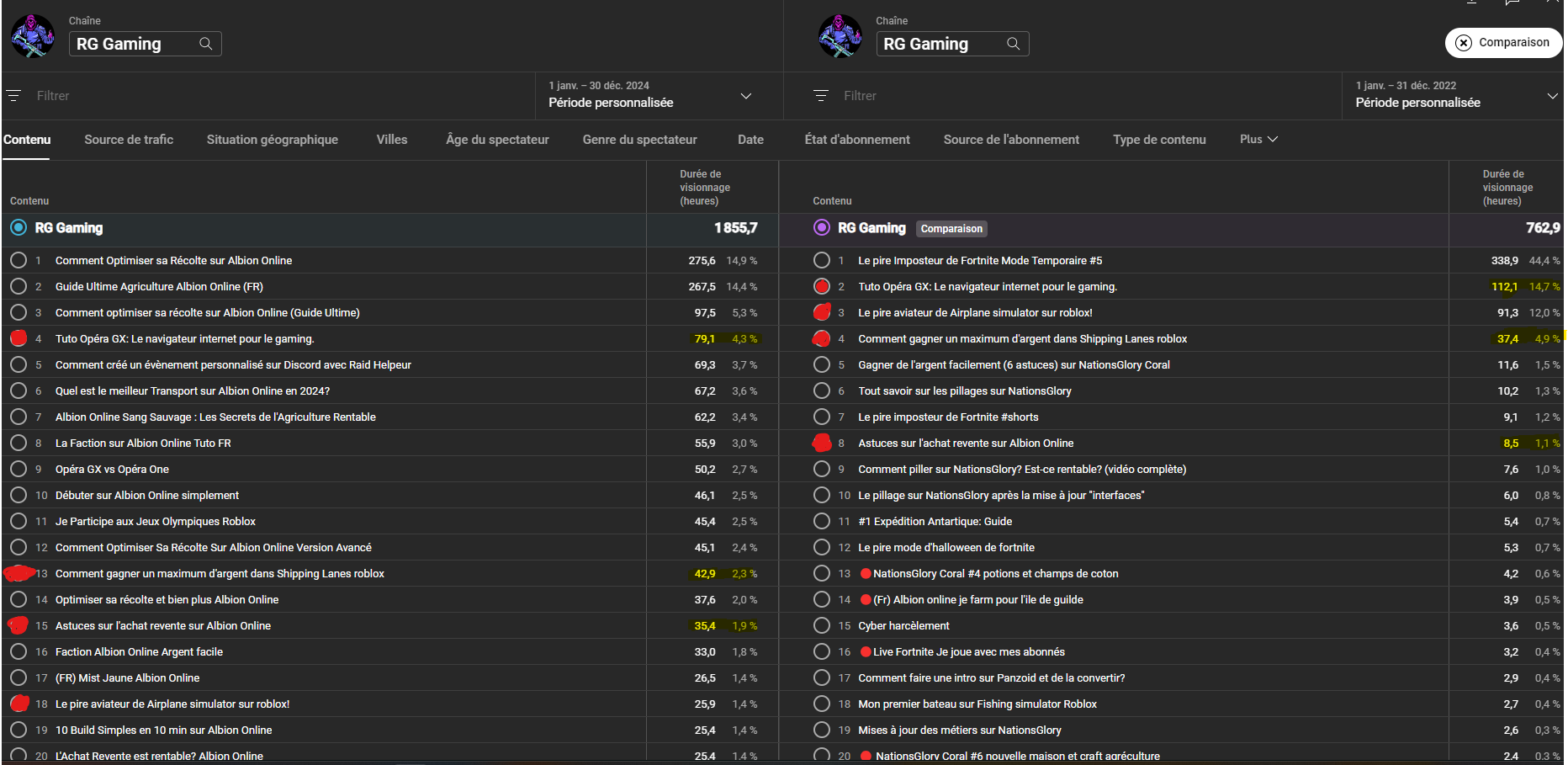Open Quel est le meilleur Transport video

(193, 391)
